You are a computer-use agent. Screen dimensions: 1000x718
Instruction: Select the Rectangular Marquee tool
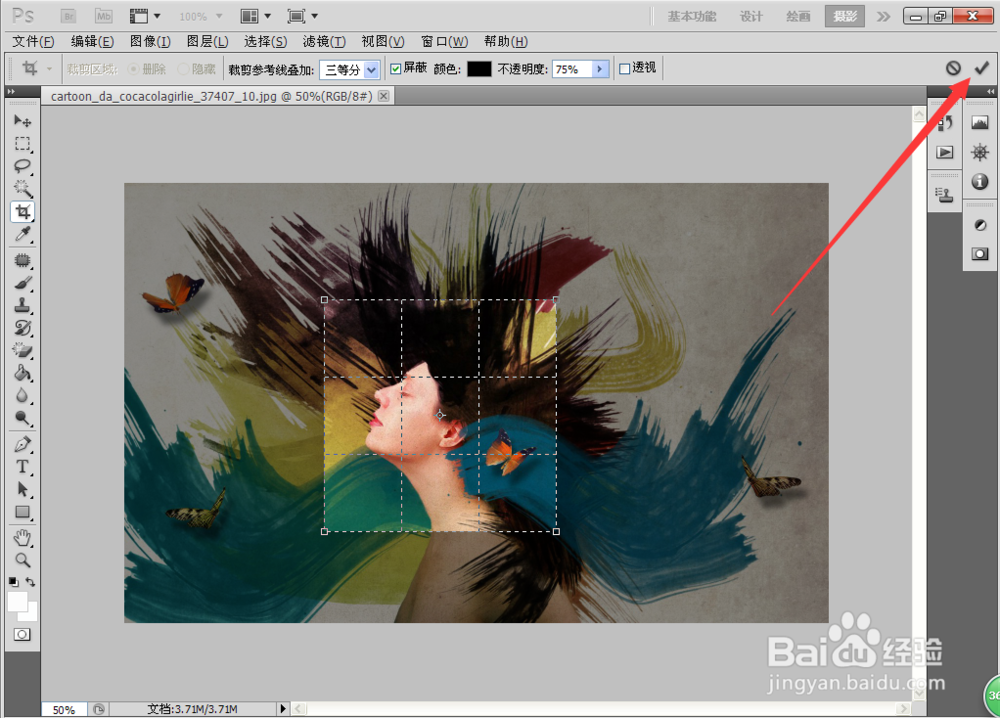(x=22, y=143)
